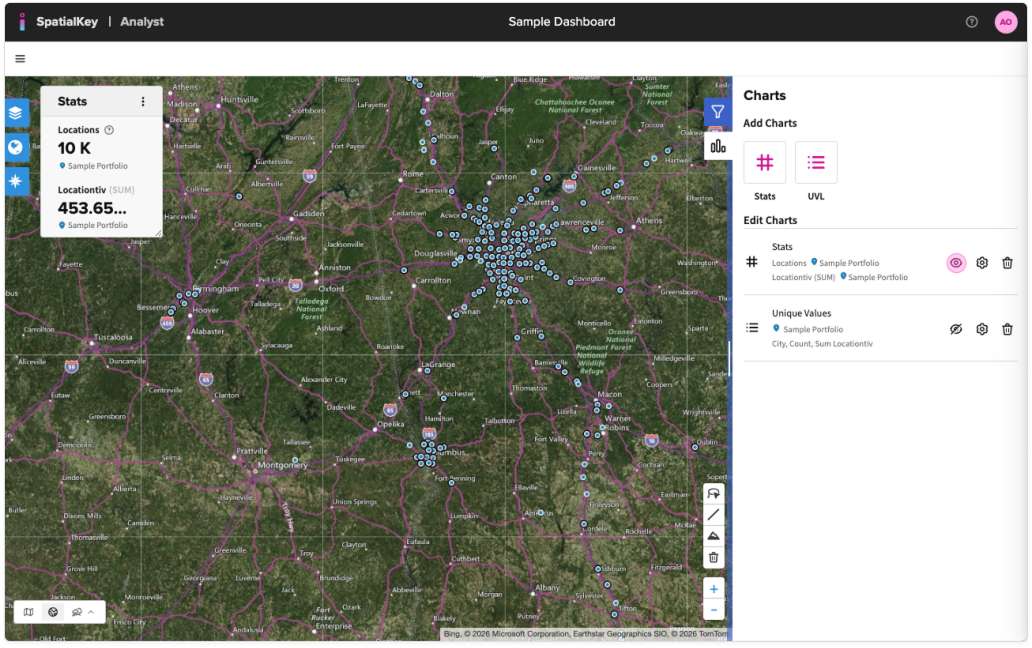Open the hamburger menu below the top bar

(x=20, y=58)
